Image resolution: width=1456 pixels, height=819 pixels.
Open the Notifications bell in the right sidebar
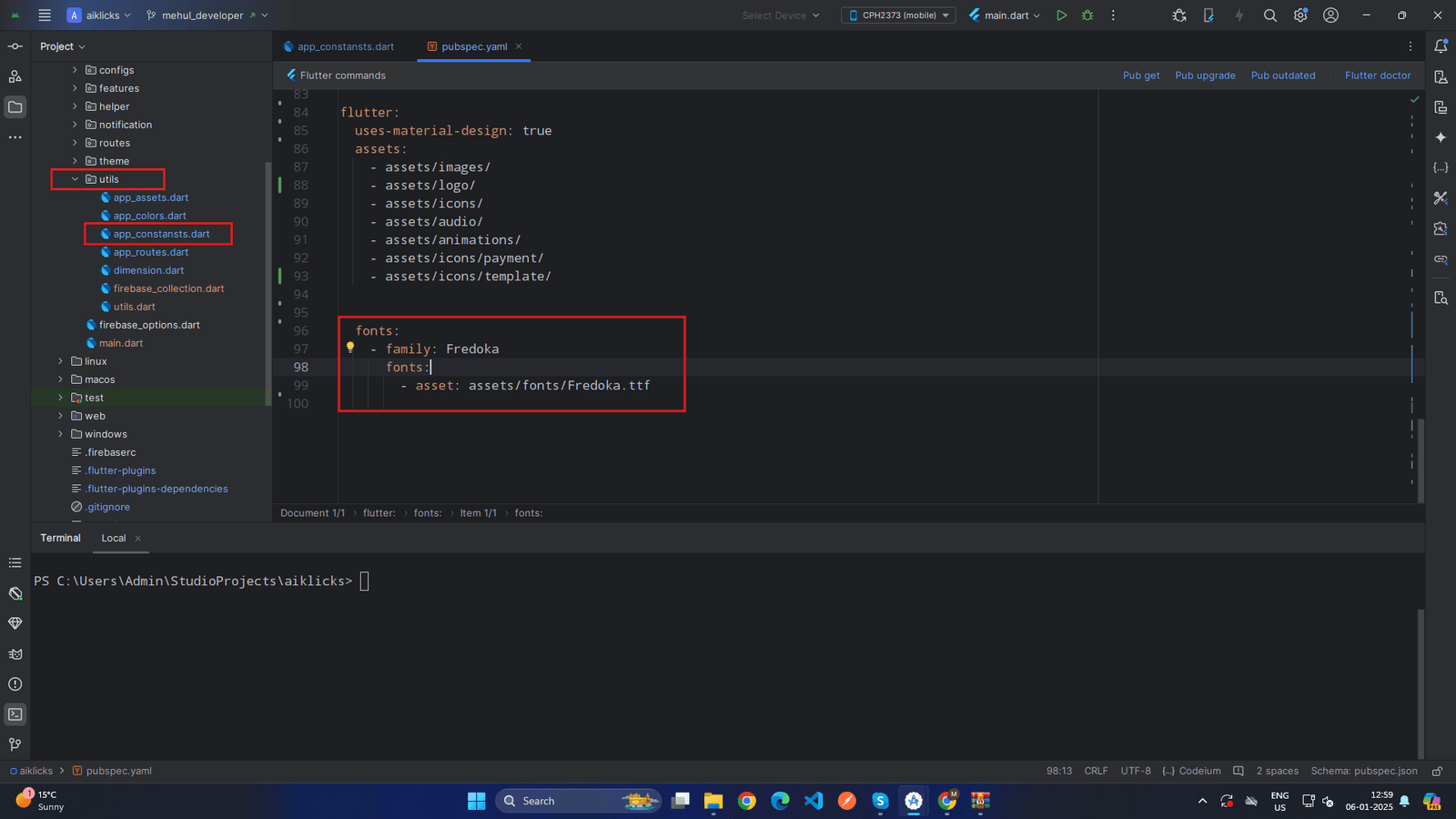click(x=1441, y=46)
